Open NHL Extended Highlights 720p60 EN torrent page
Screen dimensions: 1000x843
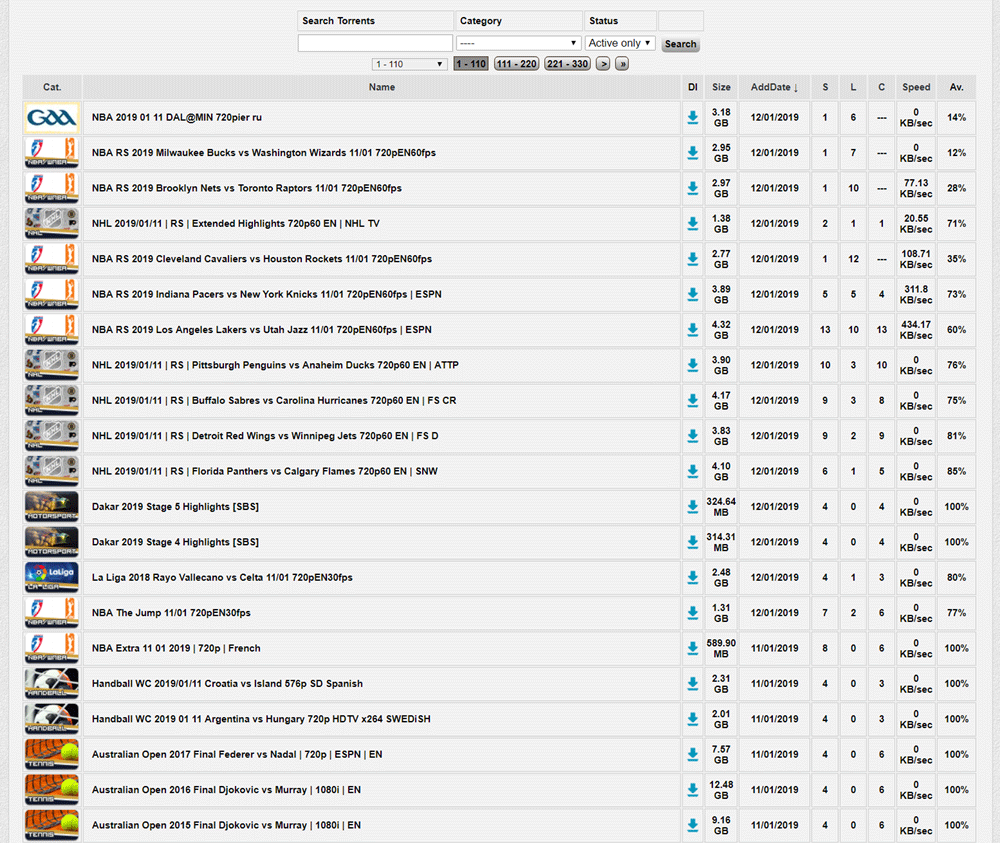pyautogui.click(x=235, y=224)
